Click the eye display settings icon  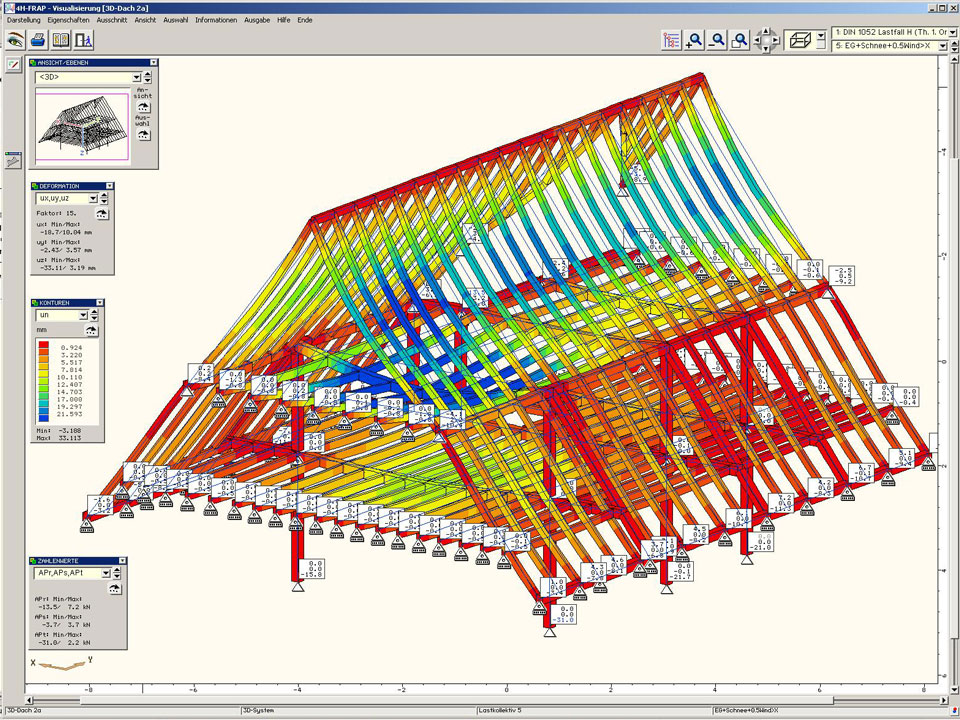(15, 40)
